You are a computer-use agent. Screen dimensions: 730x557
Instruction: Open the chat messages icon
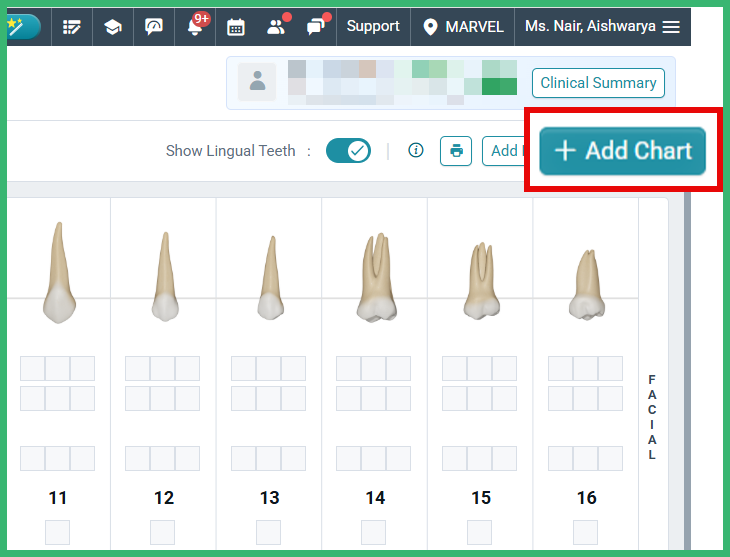pos(316,27)
